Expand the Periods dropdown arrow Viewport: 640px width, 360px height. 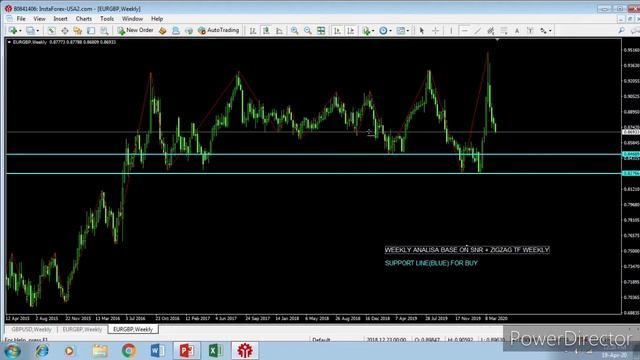click(390, 31)
